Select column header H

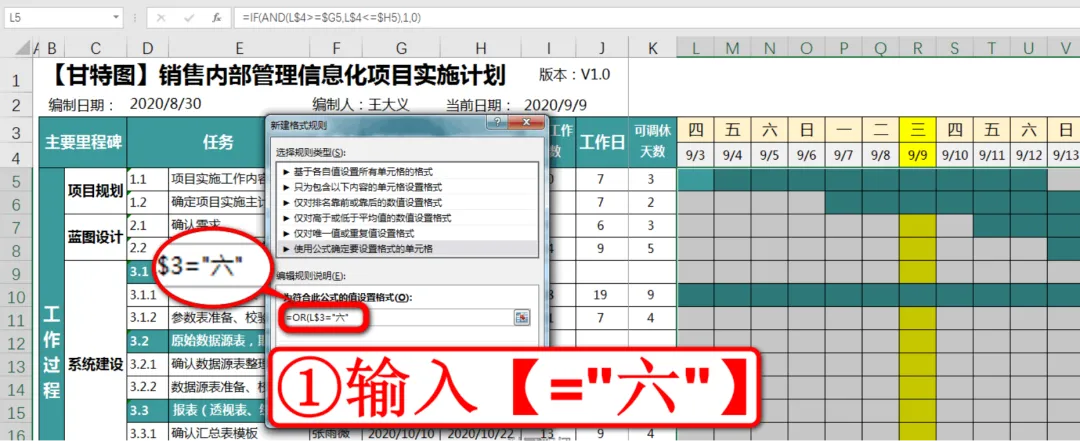coord(481,48)
